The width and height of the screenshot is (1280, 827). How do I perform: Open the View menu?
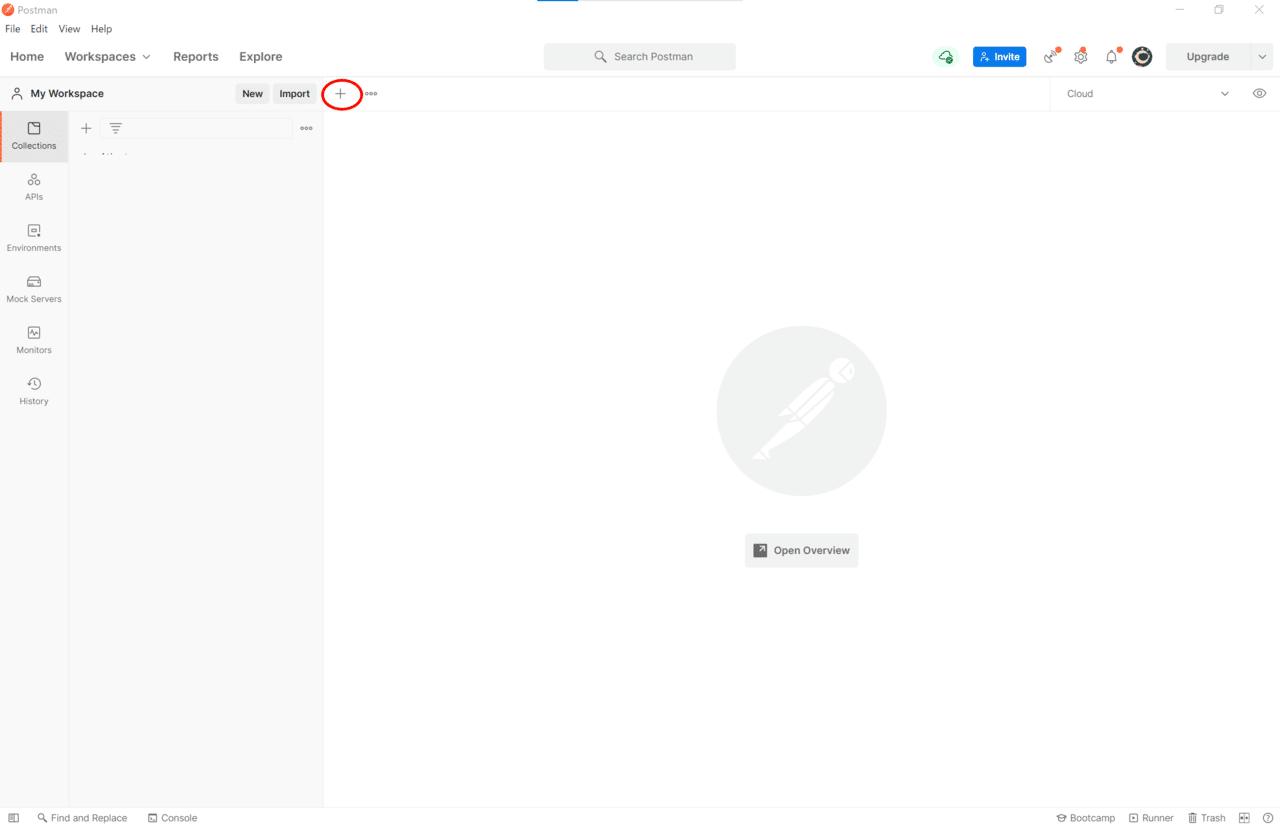[69, 29]
